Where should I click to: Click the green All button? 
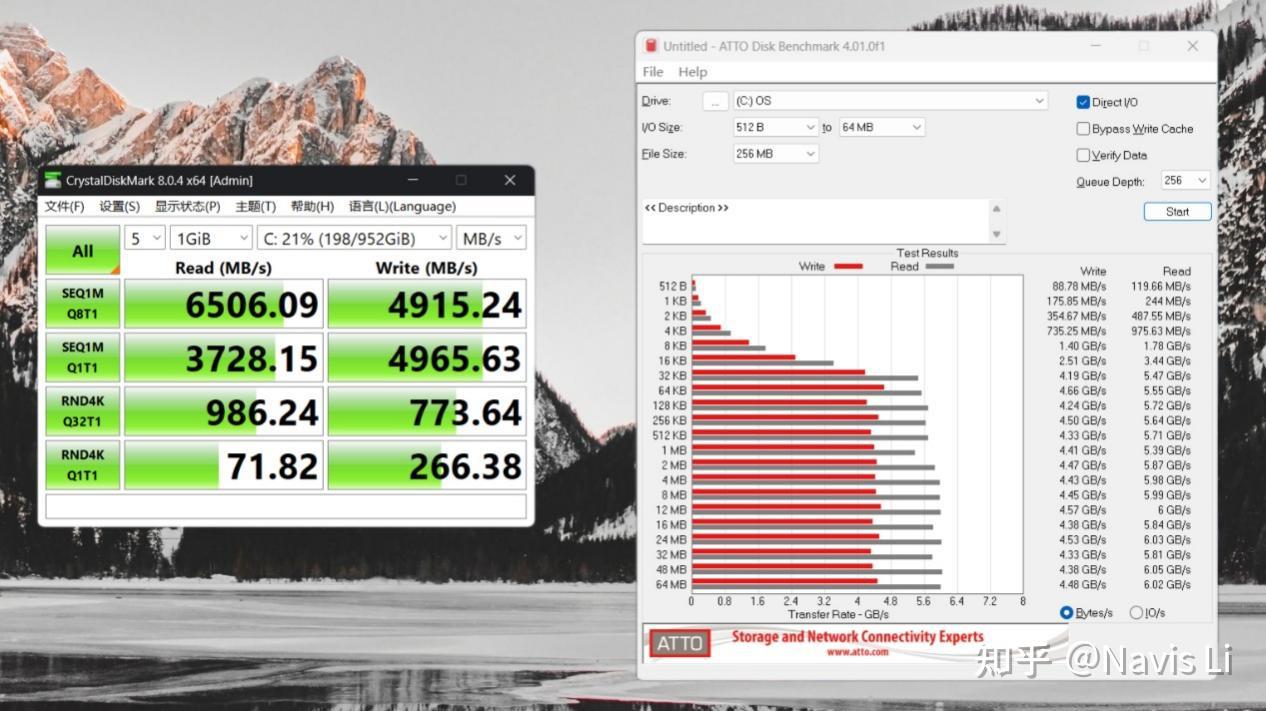click(83, 250)
